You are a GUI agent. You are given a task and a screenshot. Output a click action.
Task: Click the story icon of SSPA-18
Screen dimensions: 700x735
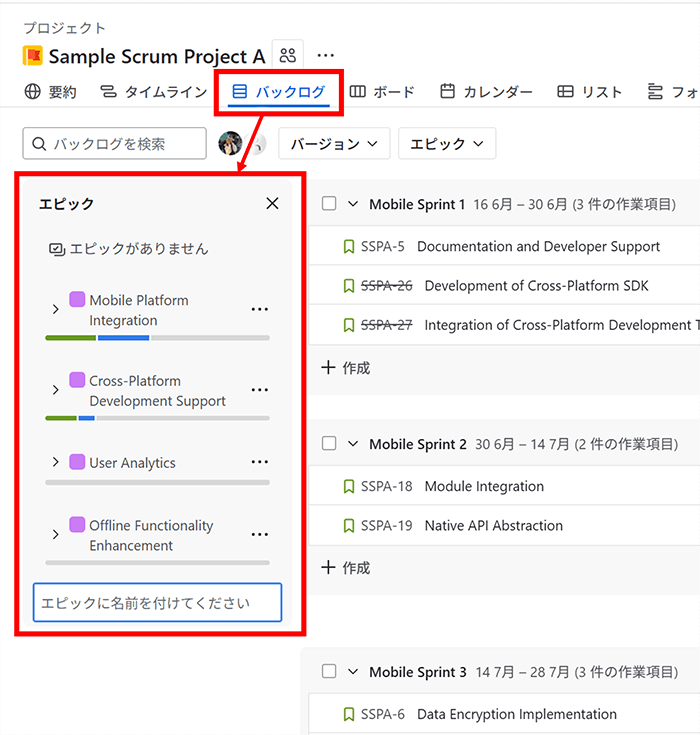348,487
